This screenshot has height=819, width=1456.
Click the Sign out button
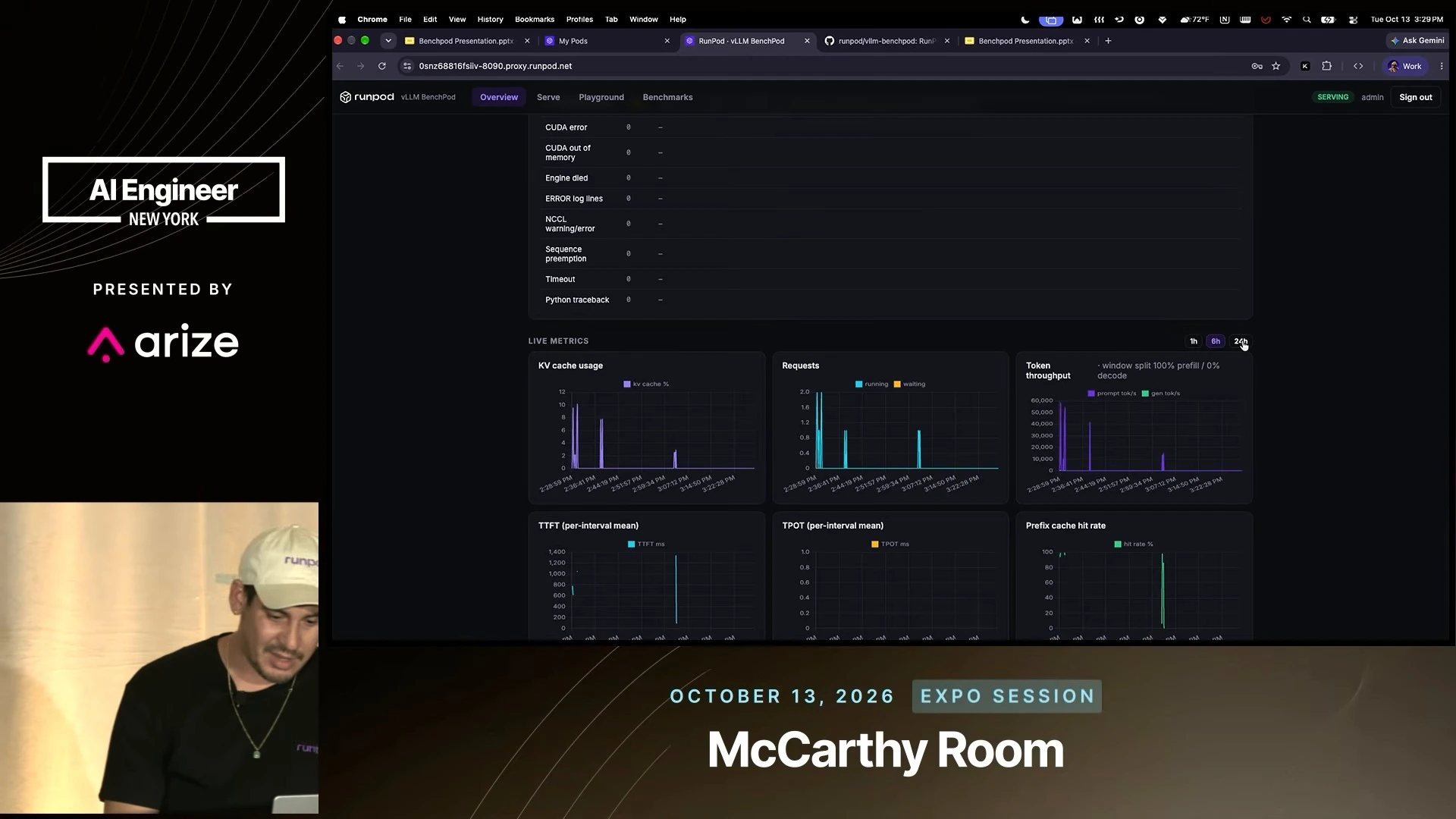tap(1416, 97)
